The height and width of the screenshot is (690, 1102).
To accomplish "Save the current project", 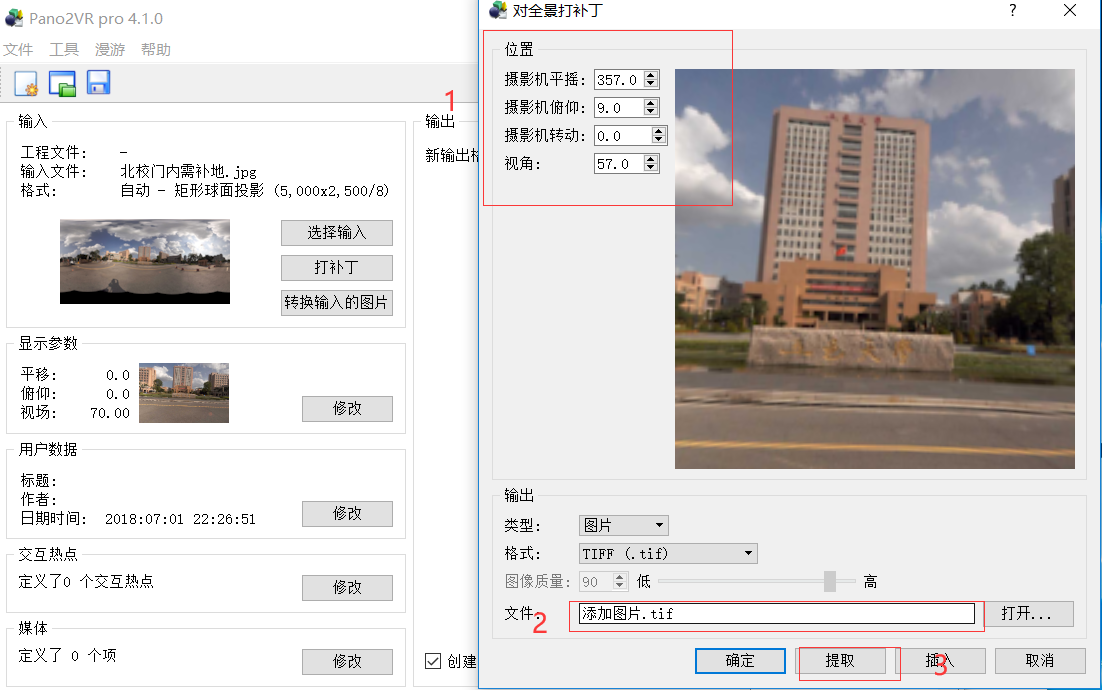I will [x=97, y=83].
